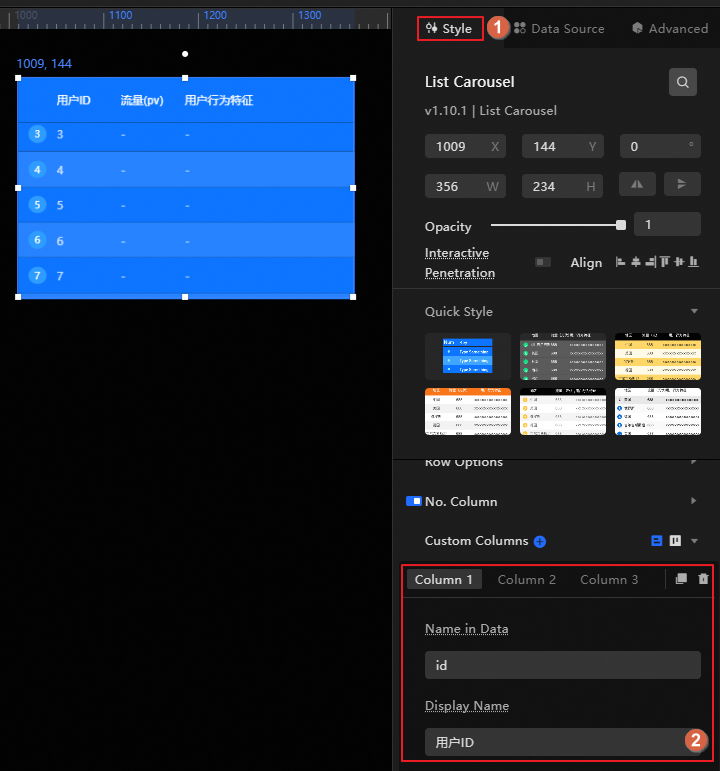
Task: Apply the dark gray quick style with green dots
Action: (563, 356)
